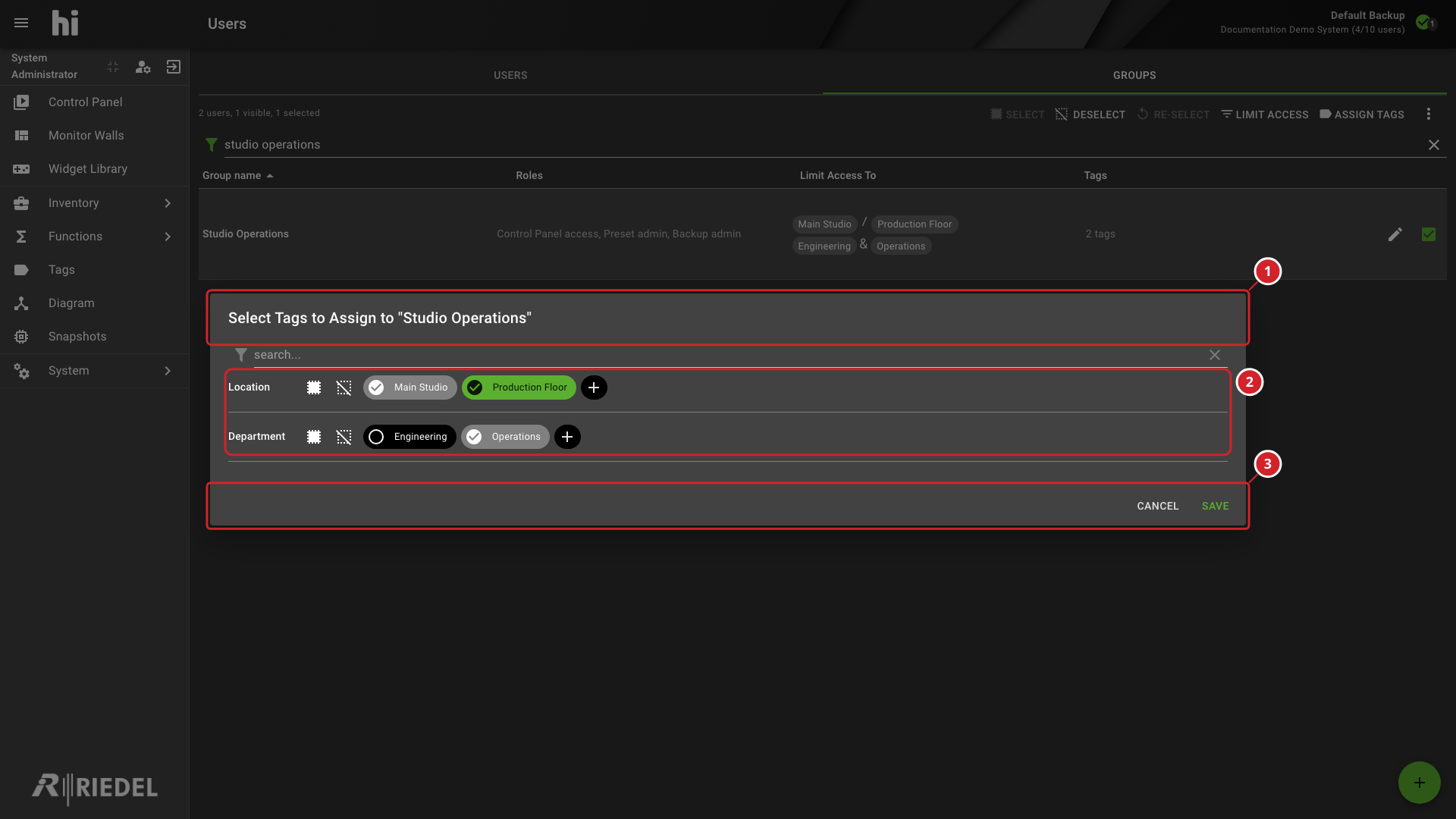Open Control Panel from sidebar
Viewport: 1456px width, 819px height.
point(94,102)
